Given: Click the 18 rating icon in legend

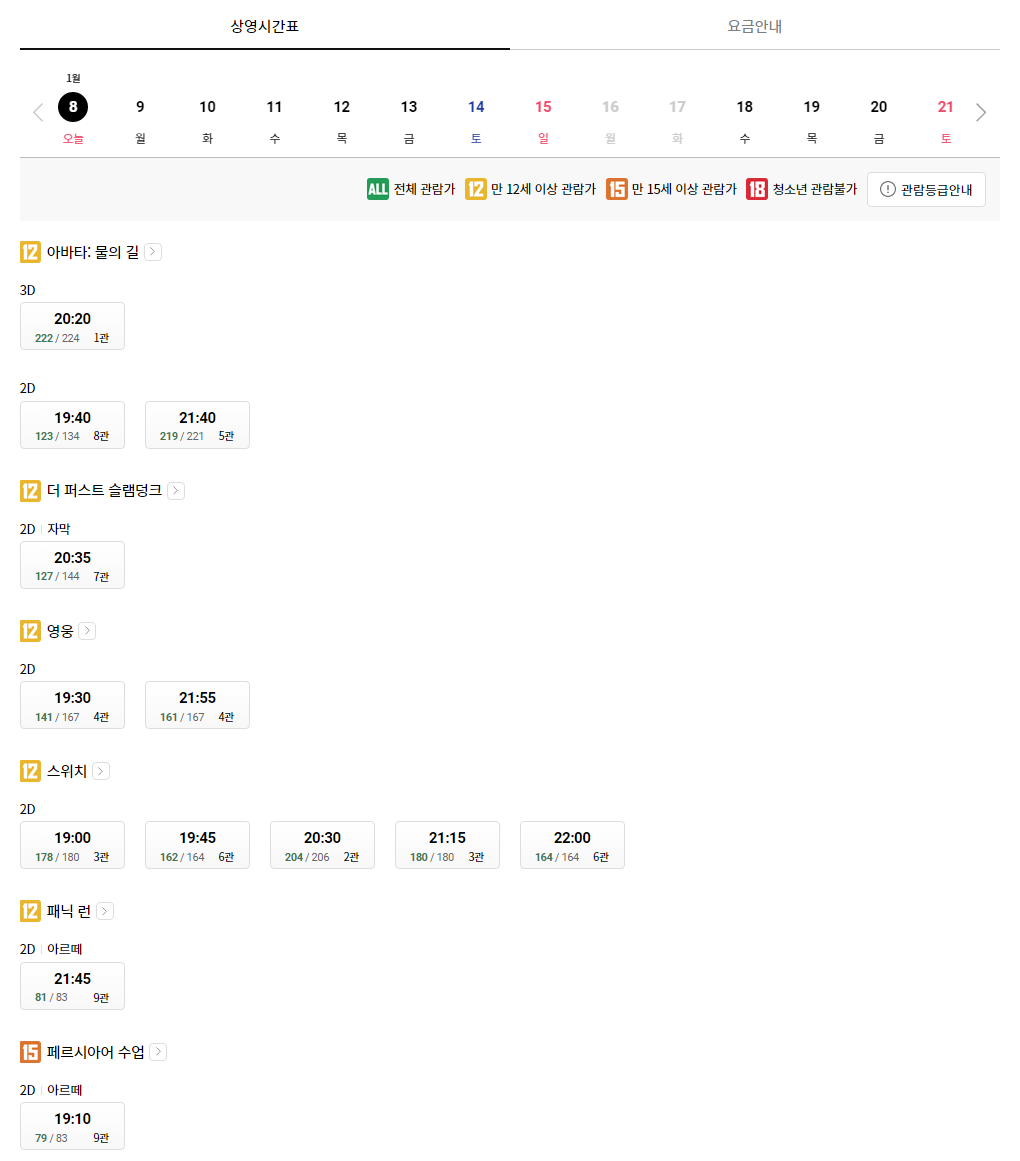Looking at the screenshot, I should tap(756, 189).
